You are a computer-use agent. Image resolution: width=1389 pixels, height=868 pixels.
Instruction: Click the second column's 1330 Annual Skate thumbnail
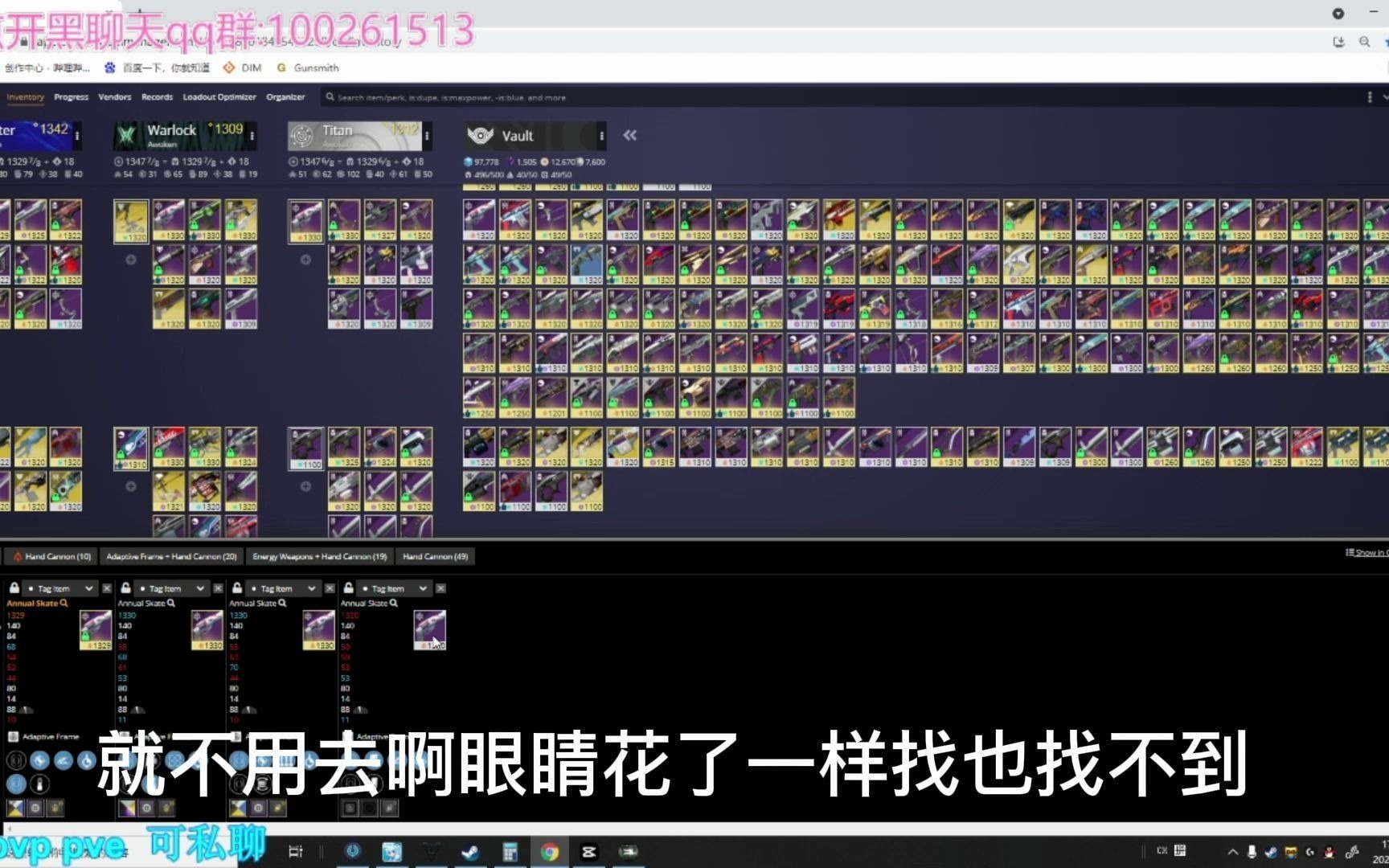[207, 630]
